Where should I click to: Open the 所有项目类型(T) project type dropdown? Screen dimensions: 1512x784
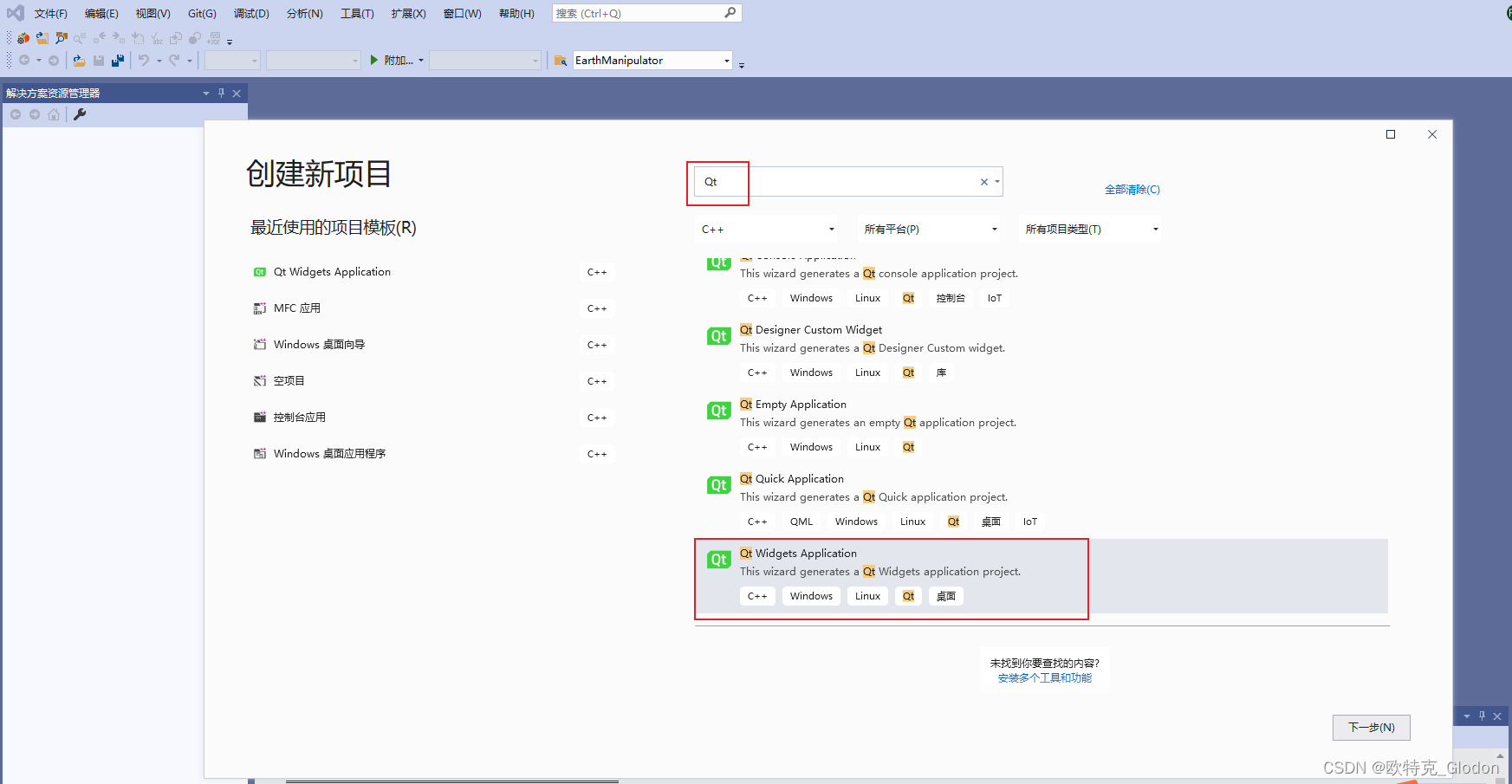pyautogui.click(x=1092, y=230)
